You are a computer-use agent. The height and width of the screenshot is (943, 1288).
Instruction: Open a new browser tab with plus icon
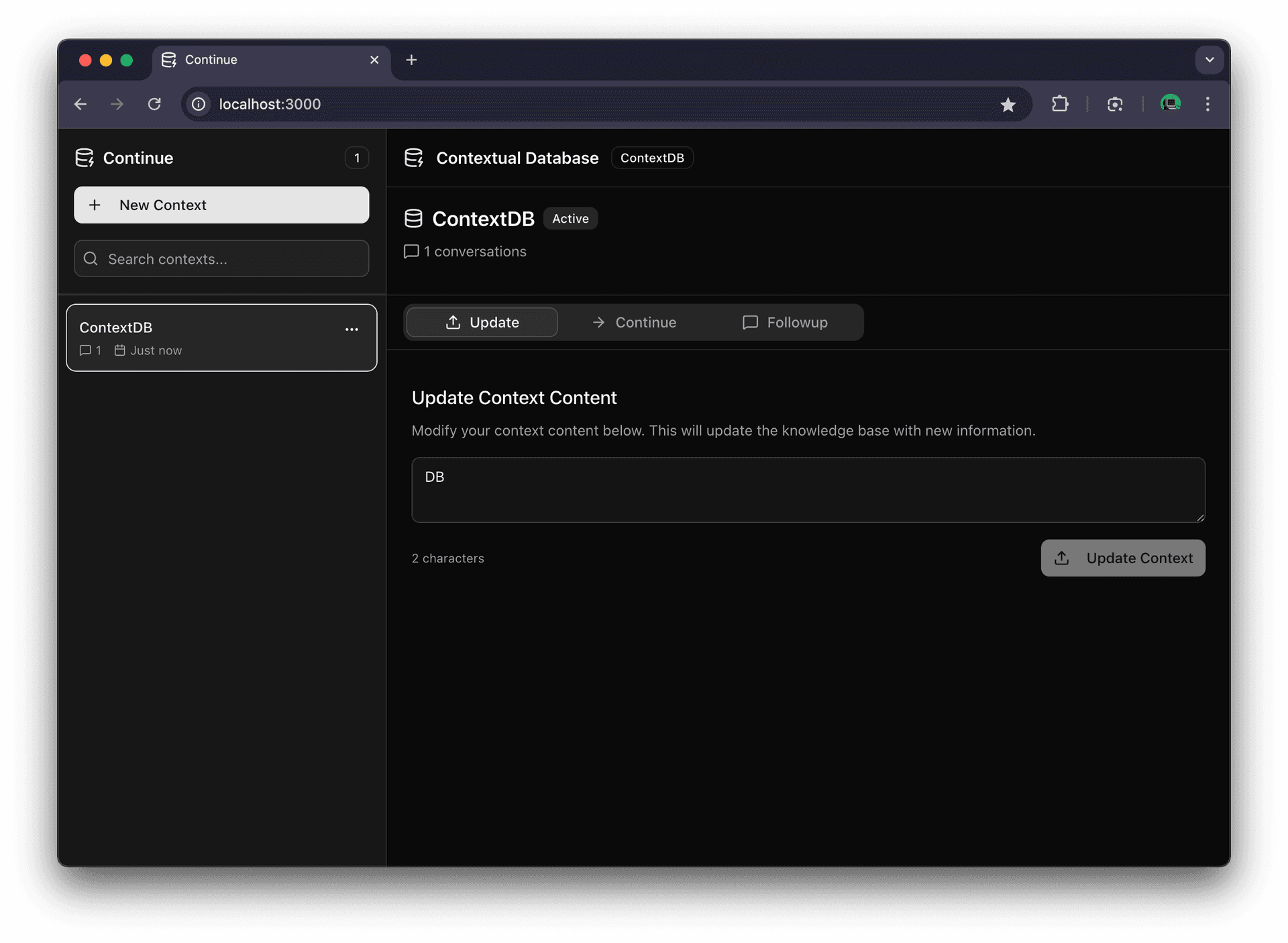[411, 60]
